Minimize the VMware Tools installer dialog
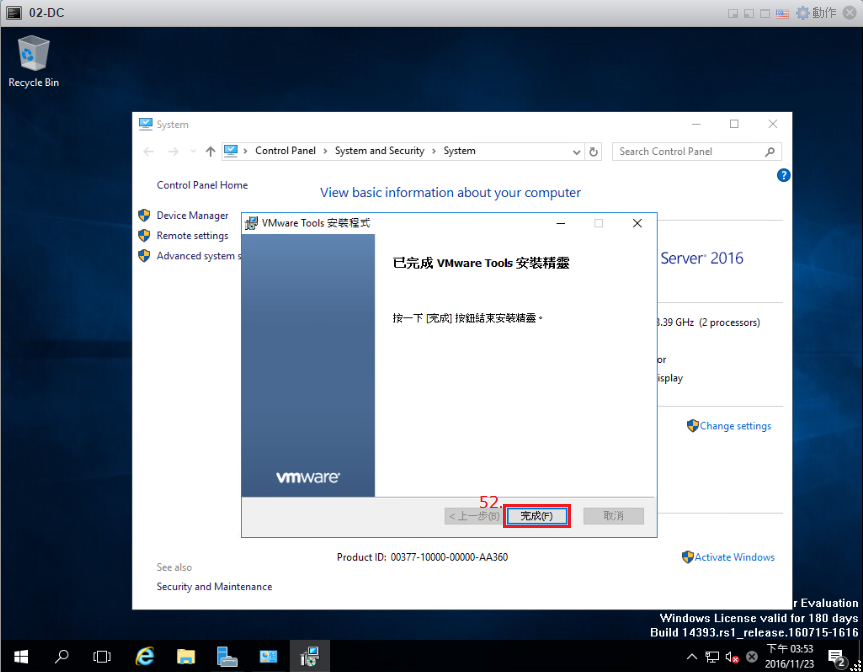Screen dimensions: 863x672 pos(561,223)
